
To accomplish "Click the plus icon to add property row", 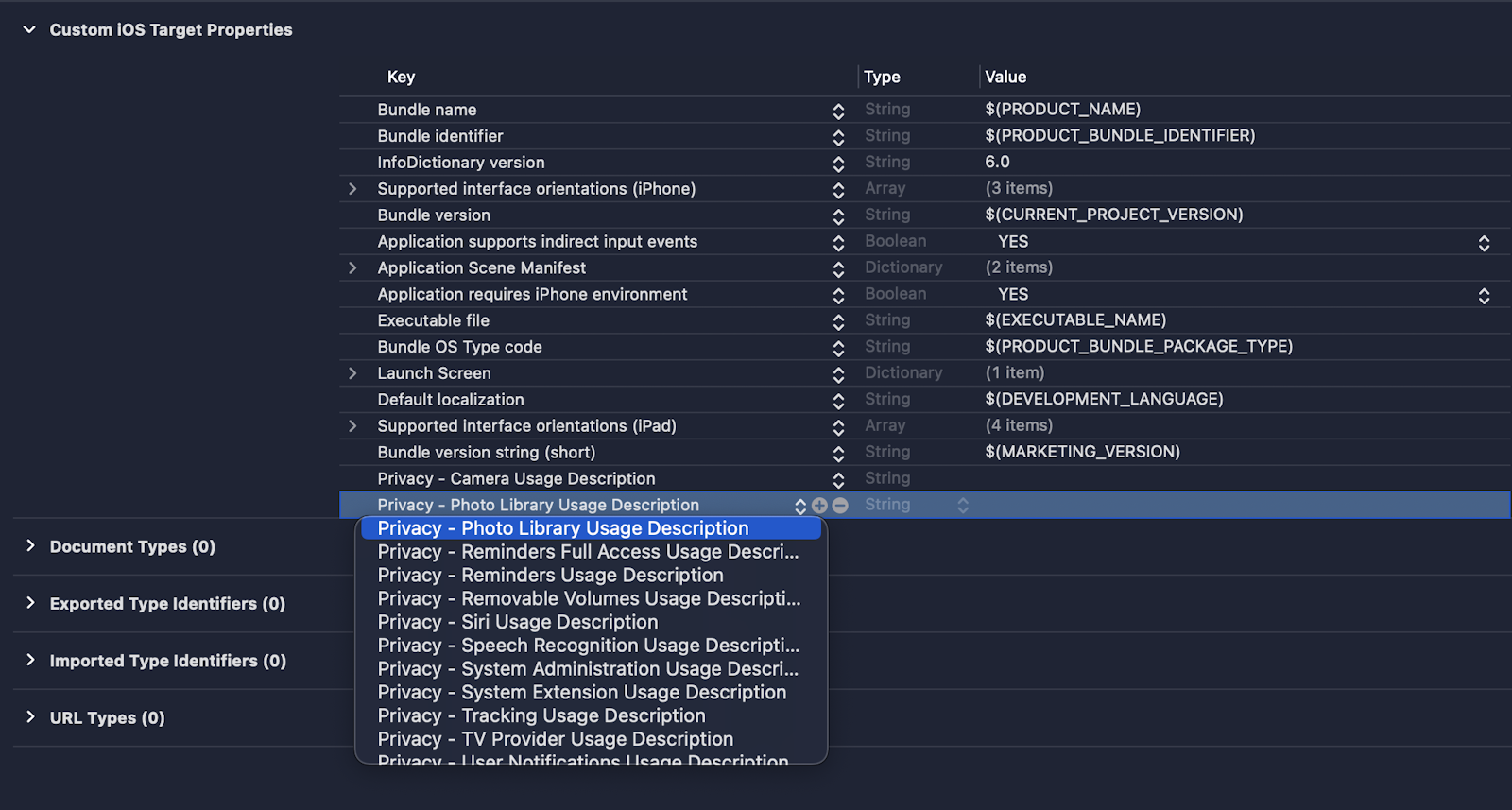I will tap(819, 506).
